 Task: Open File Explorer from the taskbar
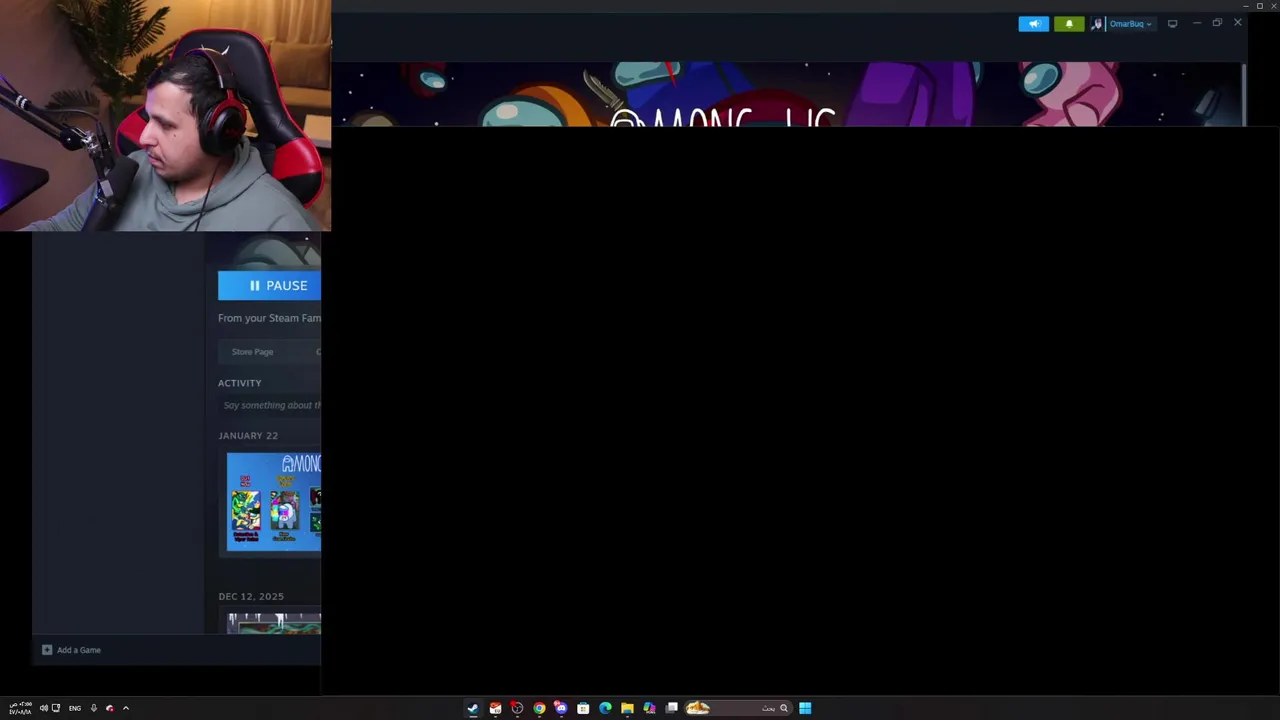pyautogui.click(x=627, y=708)
